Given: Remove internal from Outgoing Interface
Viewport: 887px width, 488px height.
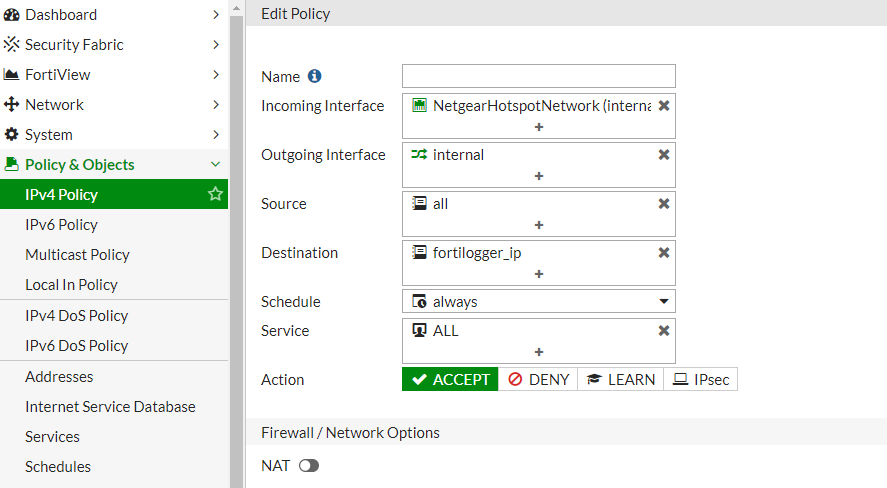Looking at the screenshot, I should tap(664, 155).
